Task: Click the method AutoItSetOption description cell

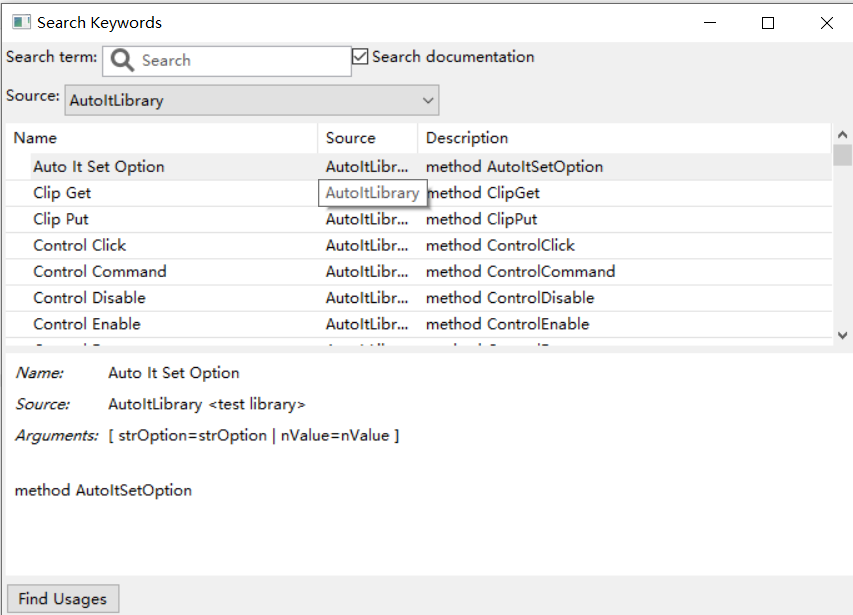Action: click(514, 167)
